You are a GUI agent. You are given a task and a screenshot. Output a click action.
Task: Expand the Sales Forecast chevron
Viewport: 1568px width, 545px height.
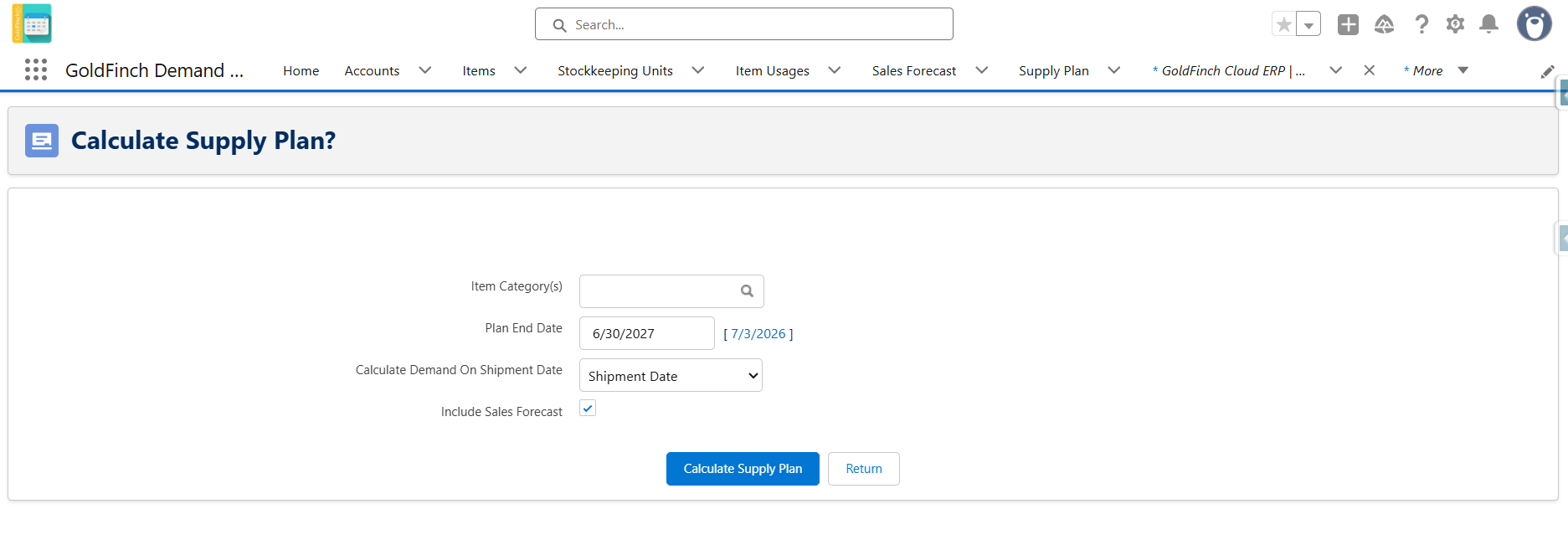tap(982, 70)
